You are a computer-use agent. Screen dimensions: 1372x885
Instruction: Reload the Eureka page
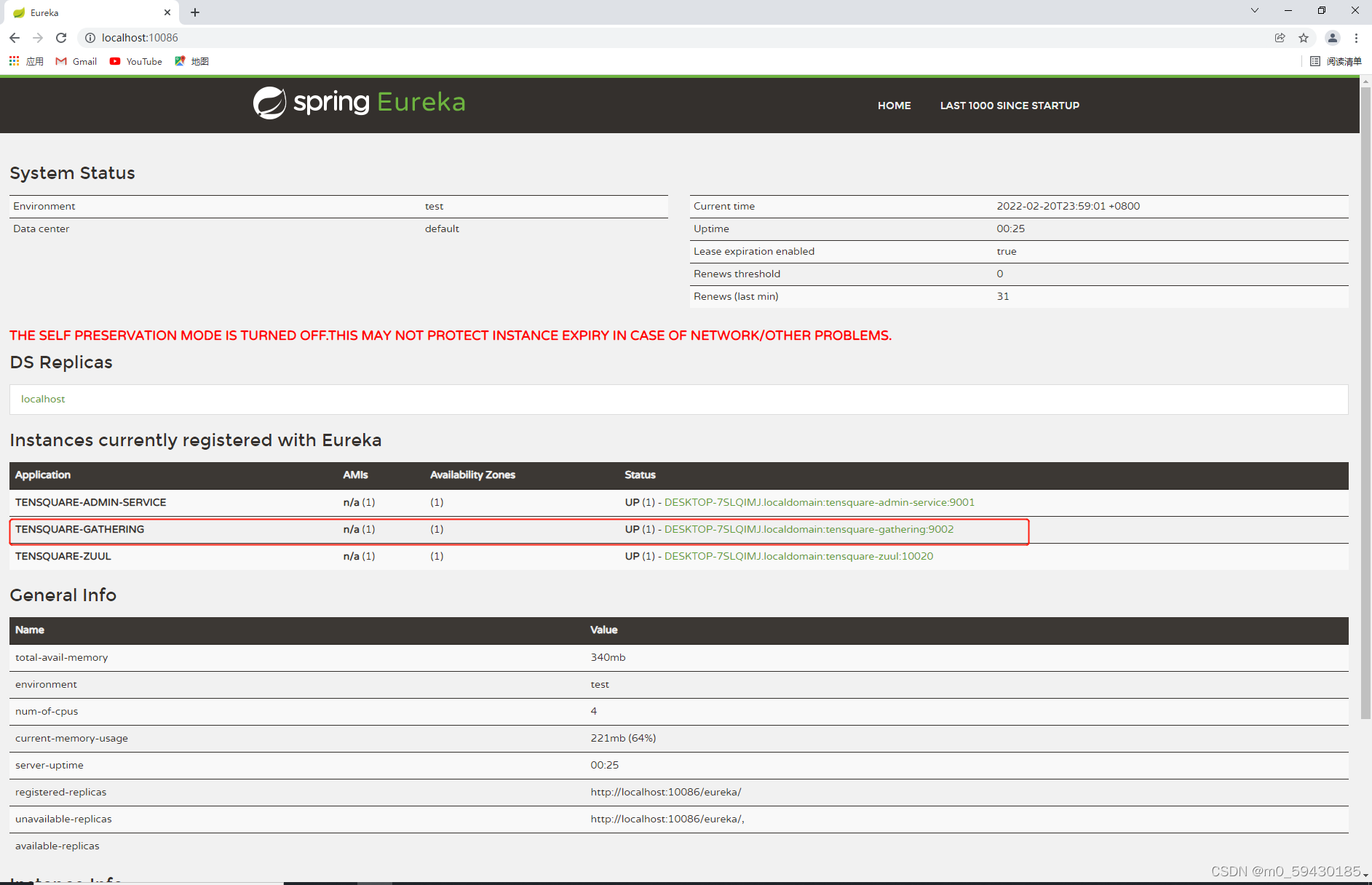coord(61,38)
